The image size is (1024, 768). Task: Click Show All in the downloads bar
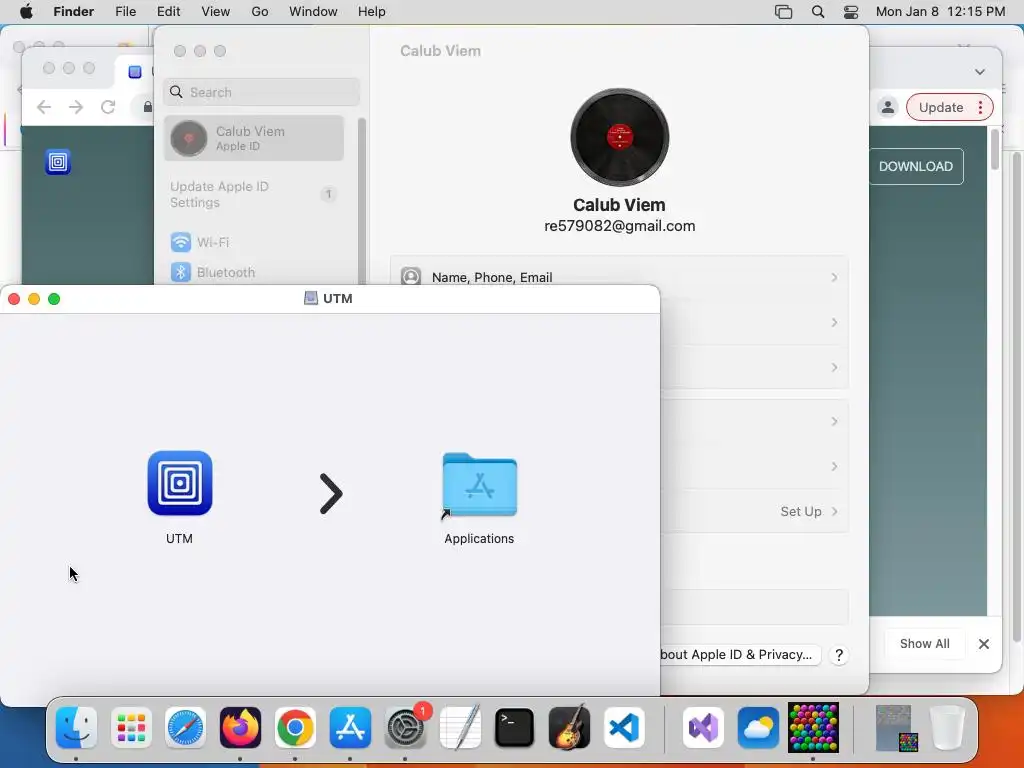[924, 644]
